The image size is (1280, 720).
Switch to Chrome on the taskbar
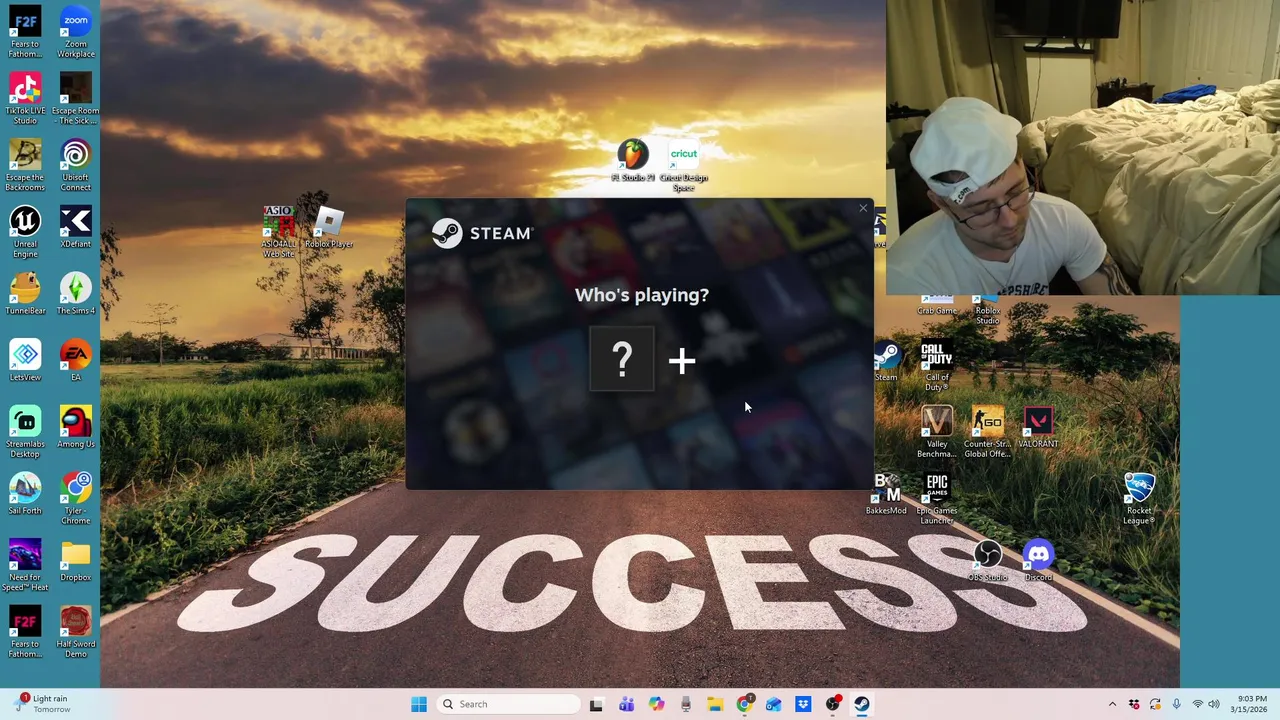click(x=744, y=704)
